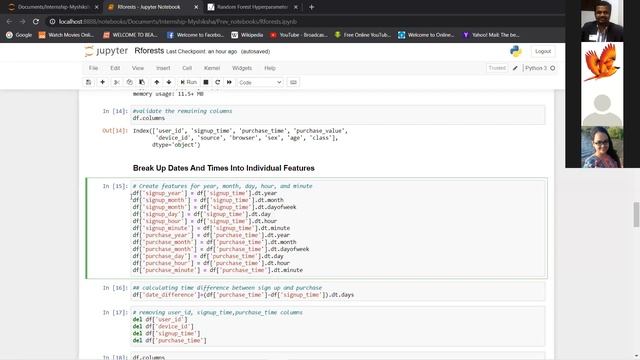
Task: Open the WELCOME TO BEA bookmark
Action: pyautogui.click(x=131, y=35)
